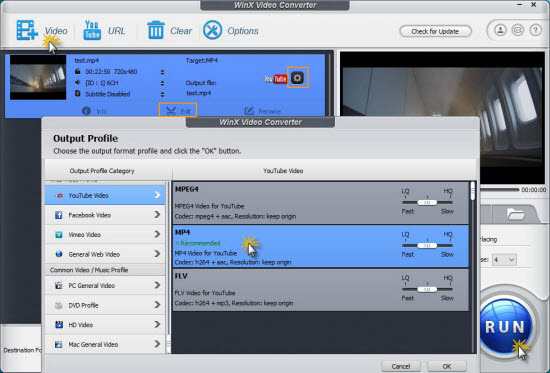Open the gear settings icon beside YouTube logo
This screenshot has height=373, width=550.
(x=297, y=78)
